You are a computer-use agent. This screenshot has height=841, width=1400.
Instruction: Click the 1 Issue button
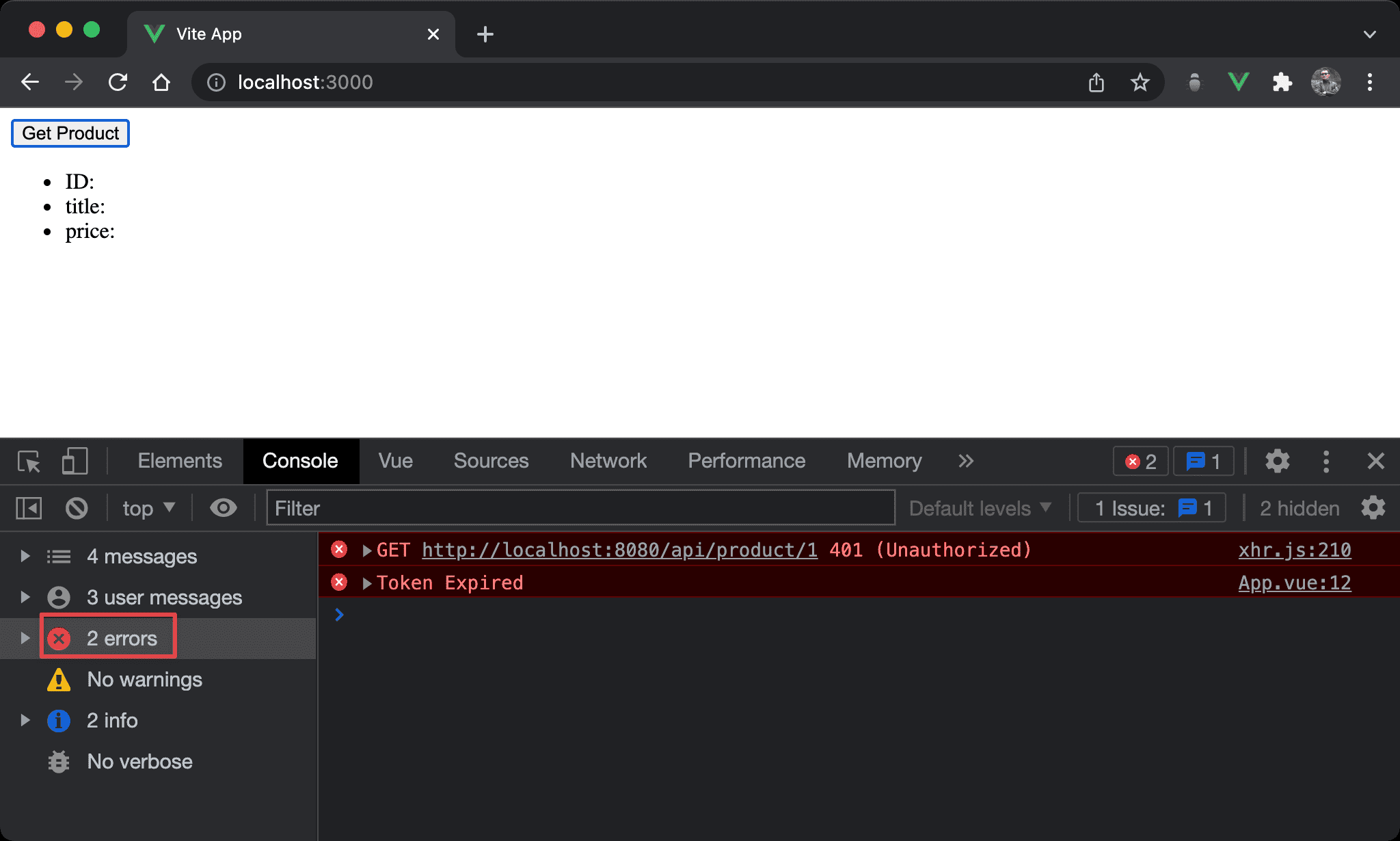coord(1152,509)
